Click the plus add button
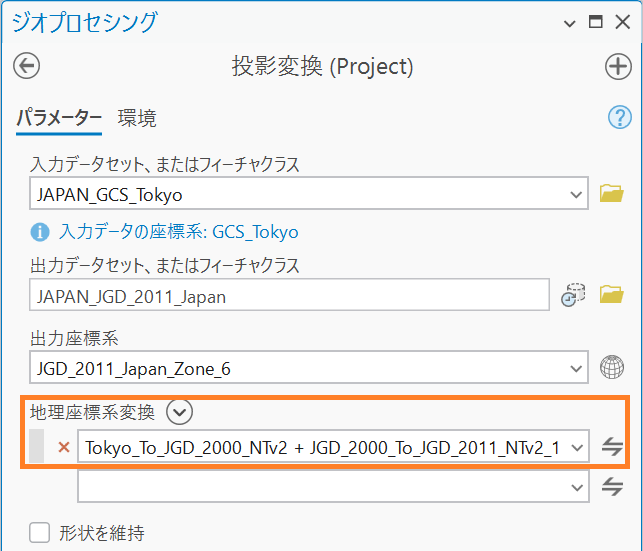The height and width of the screenshot is (551, 643). (618, 66)
